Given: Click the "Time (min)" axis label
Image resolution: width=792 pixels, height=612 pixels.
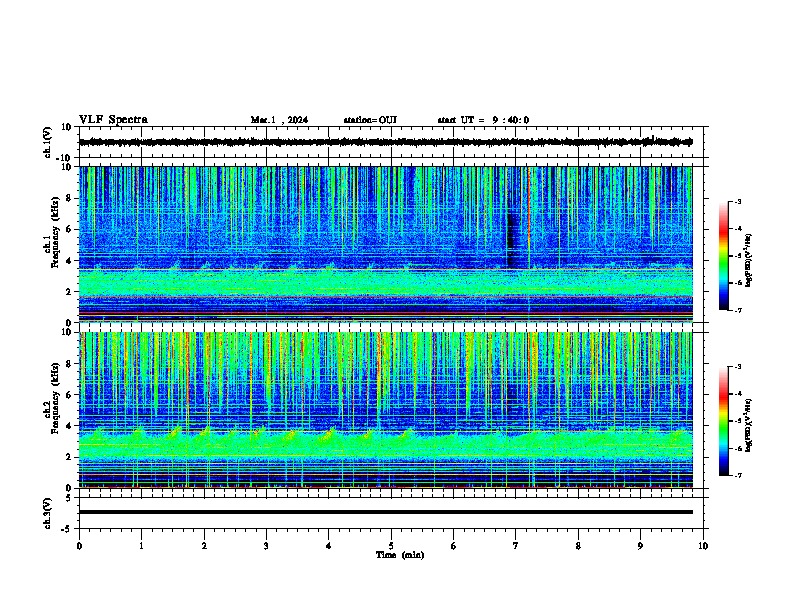Looking at the screenshot, I should pos(400,555).
